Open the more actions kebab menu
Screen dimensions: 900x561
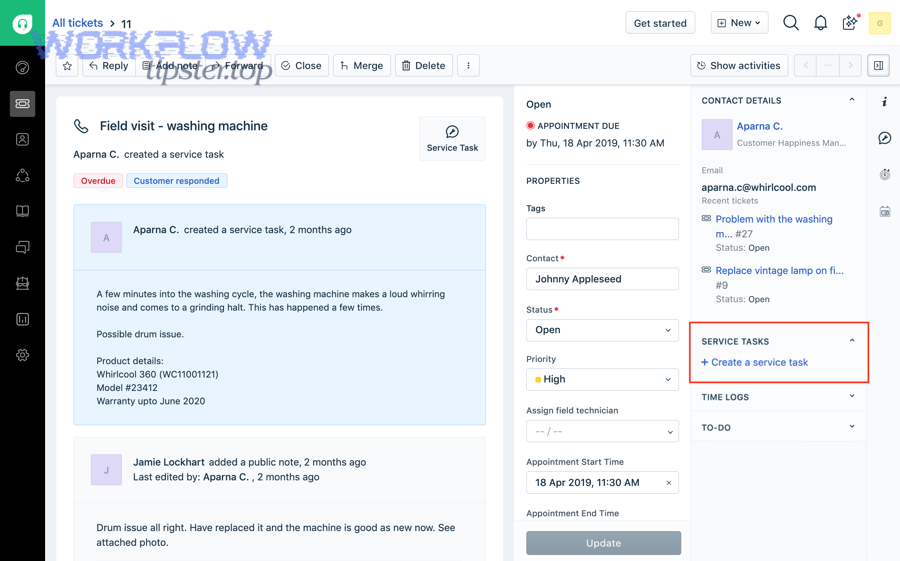tap(468, 66)
